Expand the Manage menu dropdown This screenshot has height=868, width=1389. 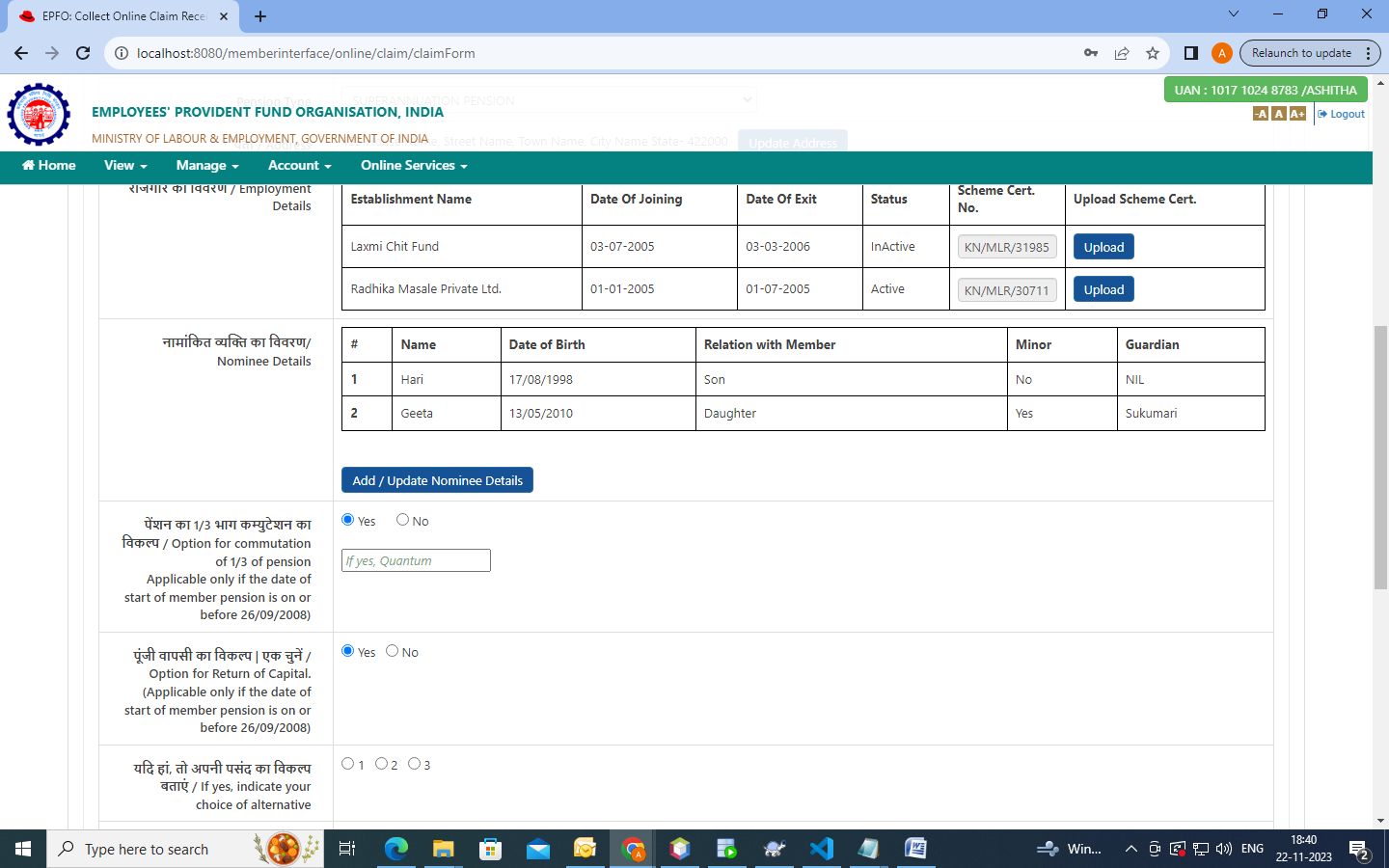[207, 166]
